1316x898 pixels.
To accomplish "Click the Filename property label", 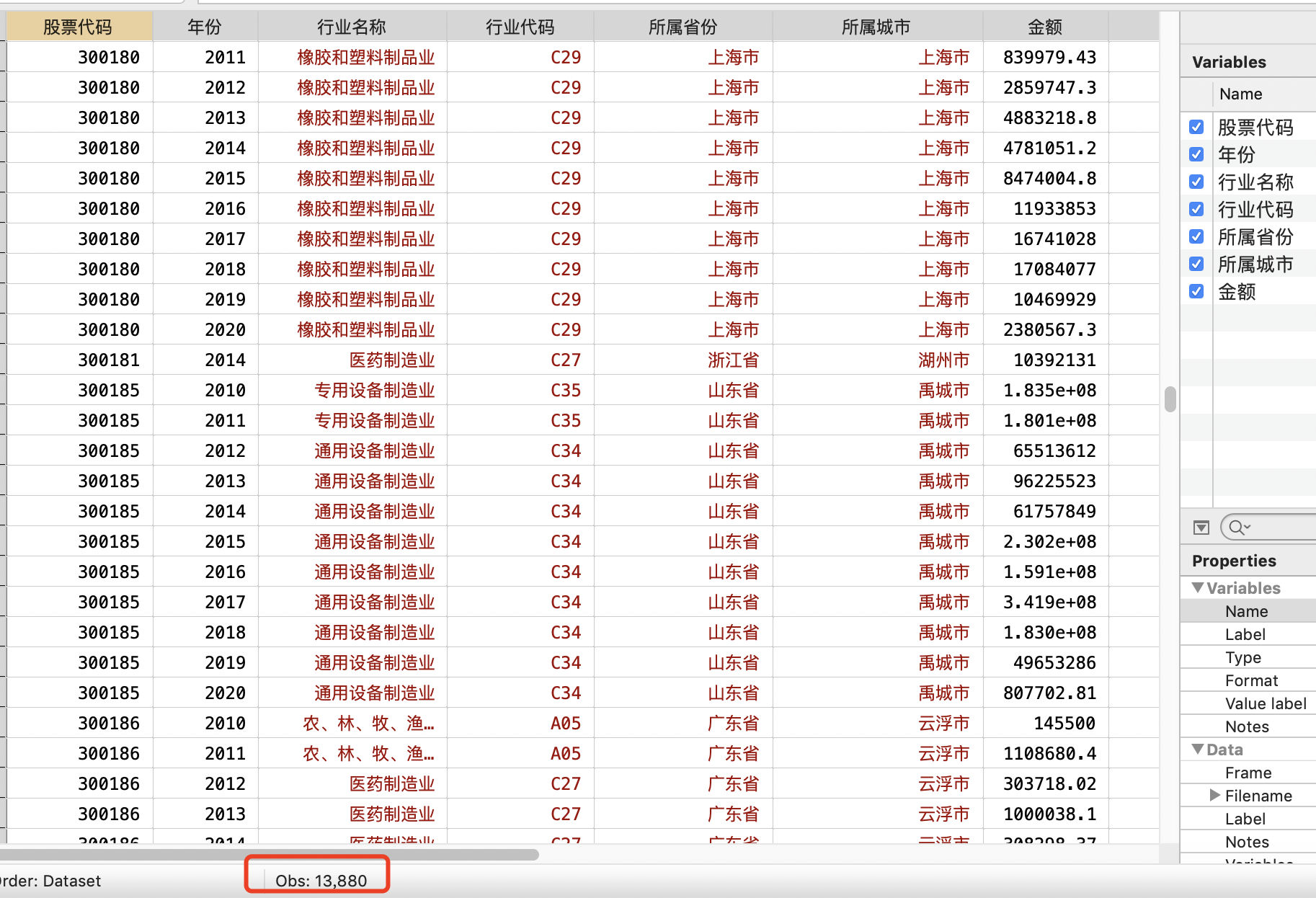I will click(1258, 796).
